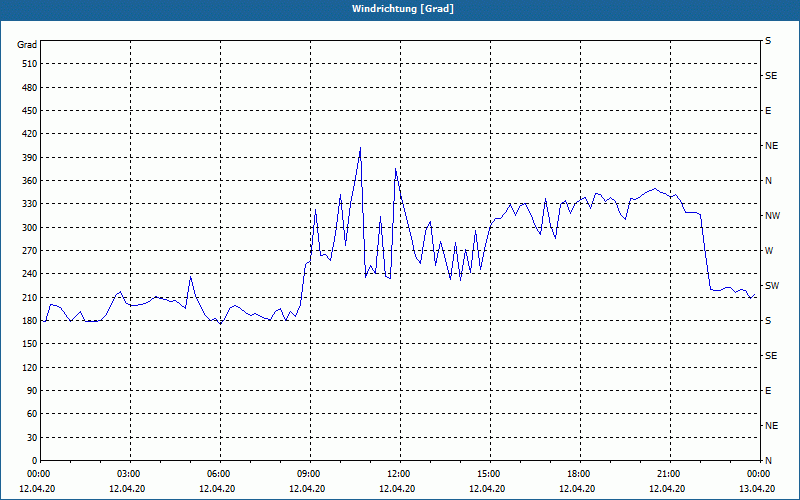Click the 21:00 time label
This screenshot has height=500, width=800.
click(x=667, y=474)
